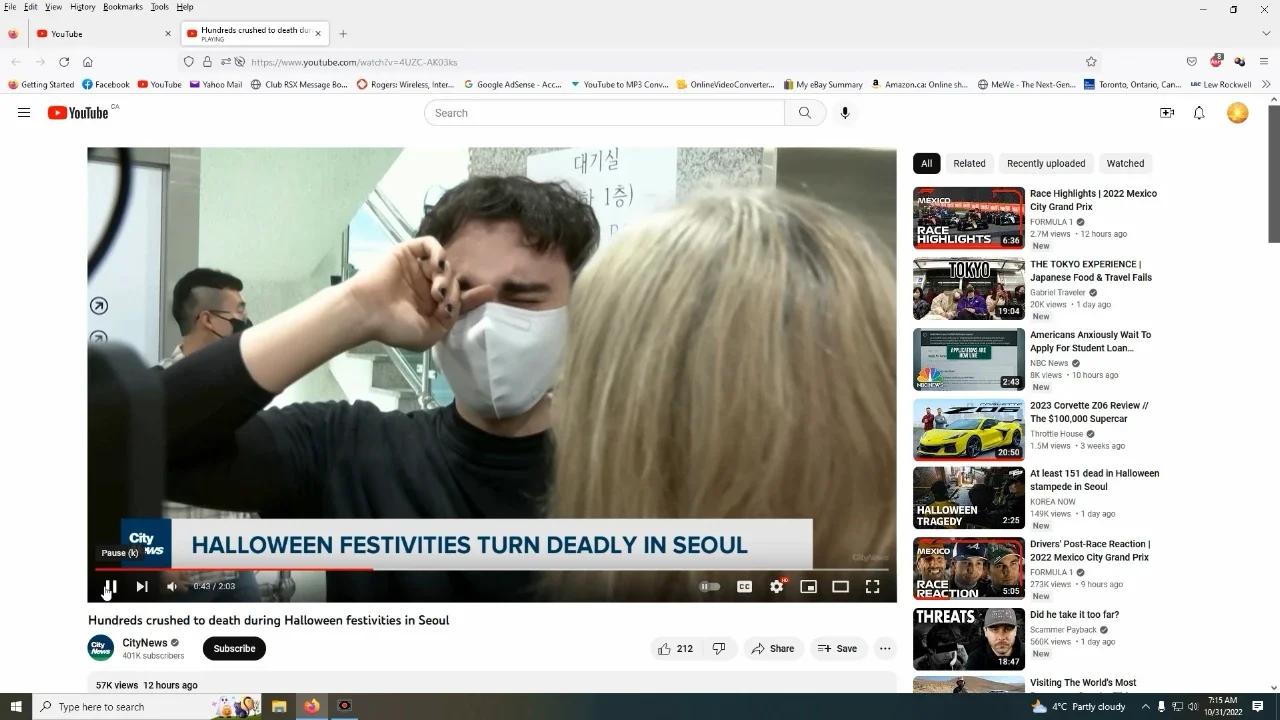Open the account avatar menu
Screen dimensions: 1280x720
pyautogui.click(x=1238, y=113)
